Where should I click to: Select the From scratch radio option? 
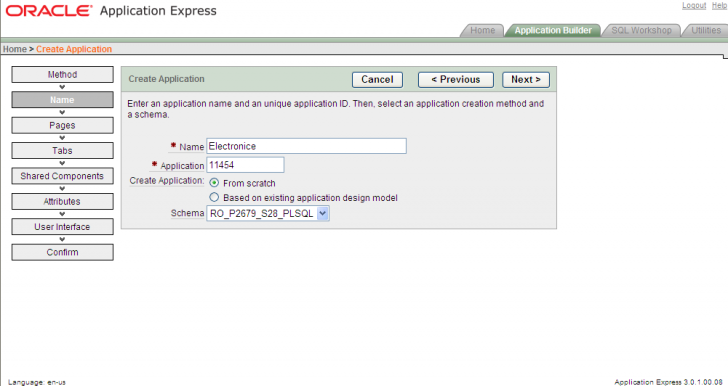coord(214,183)
